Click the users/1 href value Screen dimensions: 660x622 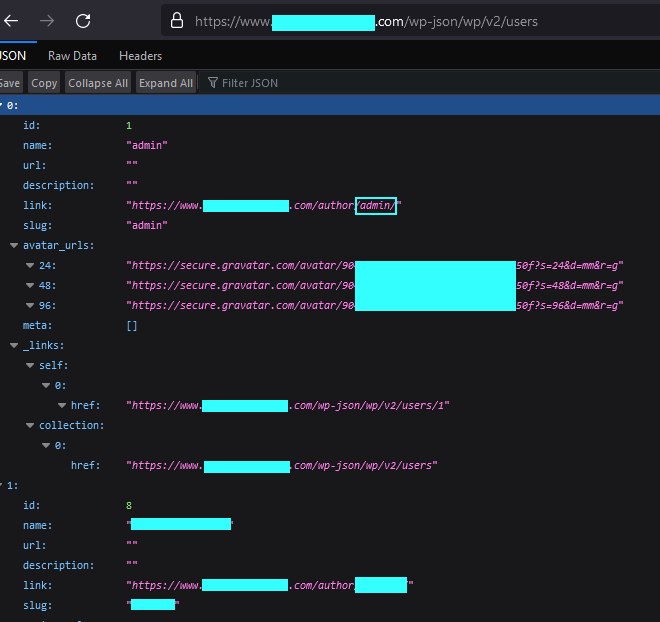[x=287, y=405]
